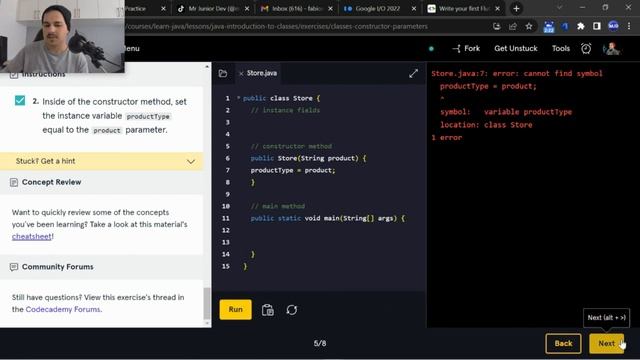Click the blue extension icon beside calendar

[x=565, y=27]
